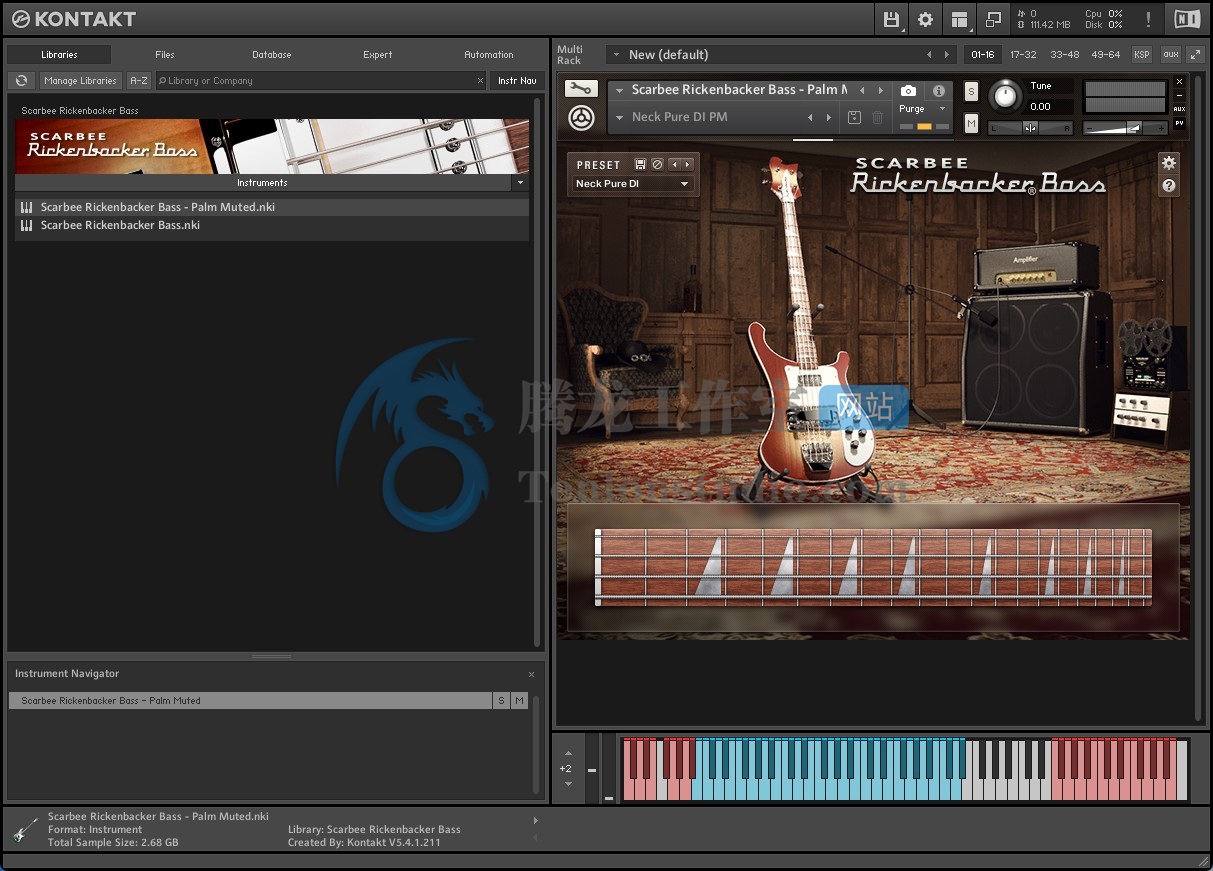Select next multi with right arrow beside New (default)

[x=947, y=55]
